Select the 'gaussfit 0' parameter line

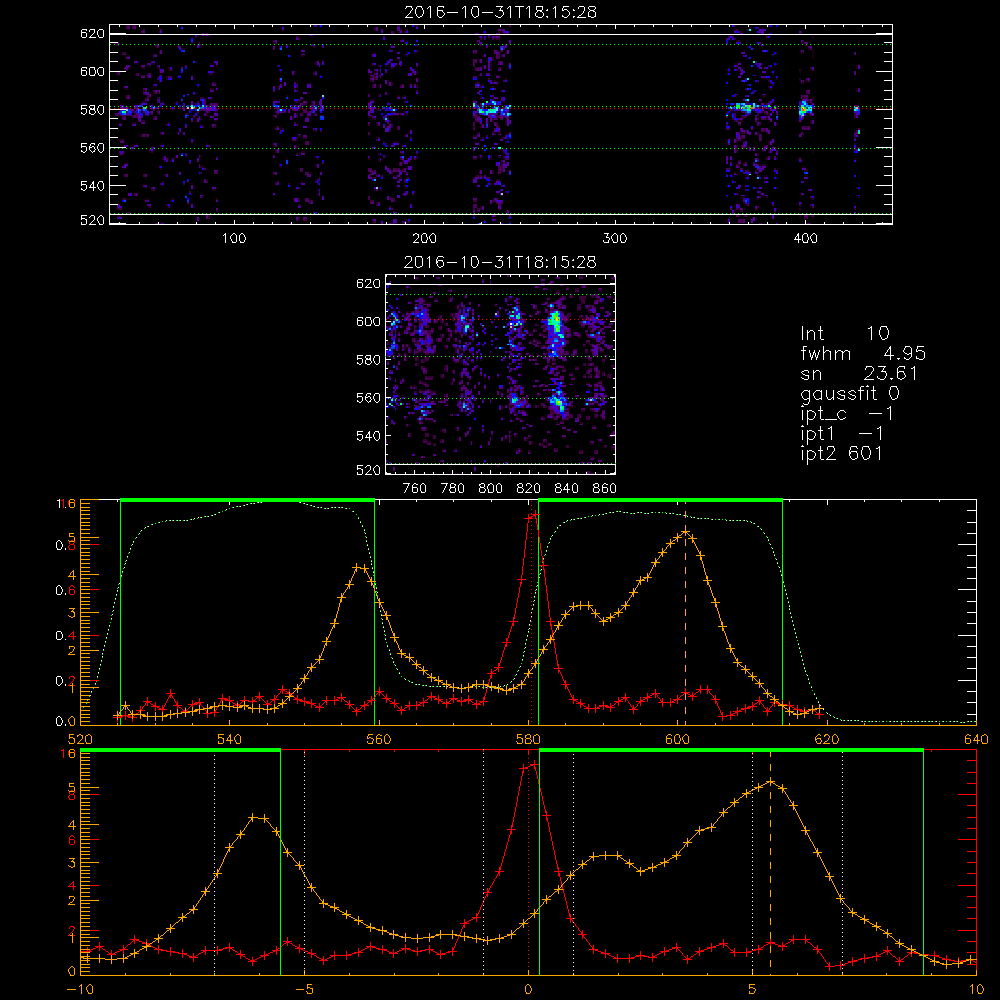850,393
